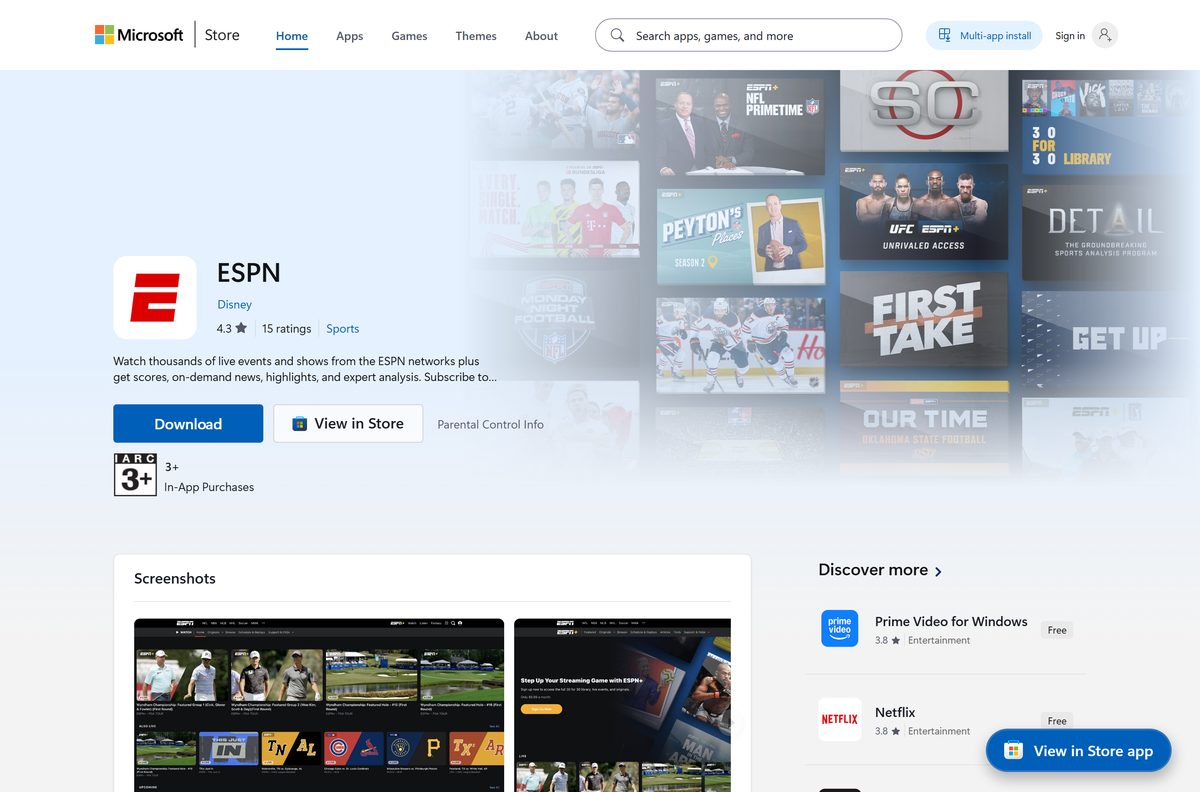Image resolution: width=1200 pixels, height=792 pixels.
Task: Open the first ESPN screenshot thumbnail
Action: (x=319, y=705)
